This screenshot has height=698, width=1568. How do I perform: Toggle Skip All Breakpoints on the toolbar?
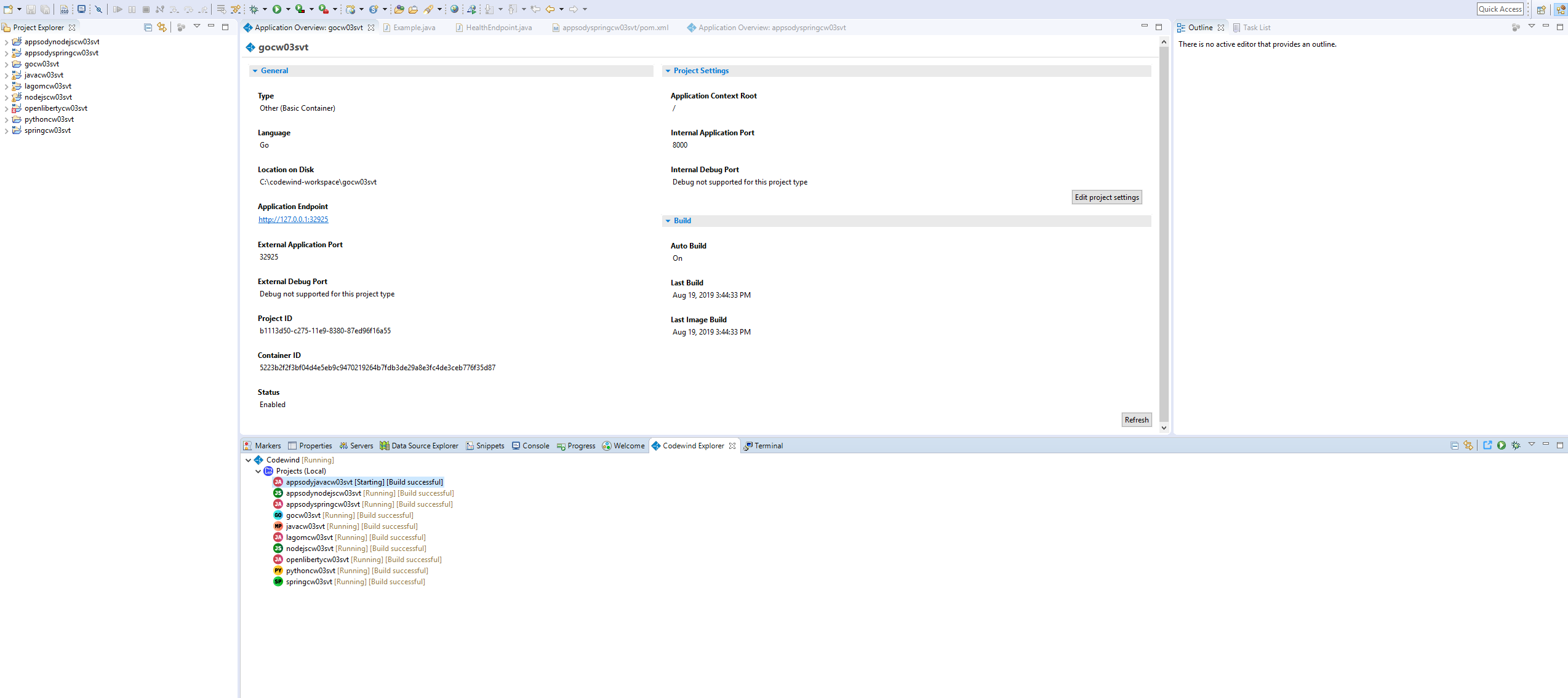tap(98, 9)
